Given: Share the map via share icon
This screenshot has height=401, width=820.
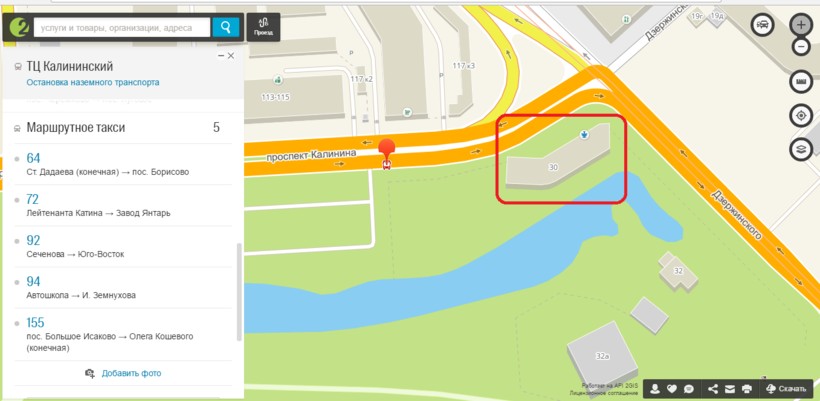Looking at the screenshot, I should 712,389.
